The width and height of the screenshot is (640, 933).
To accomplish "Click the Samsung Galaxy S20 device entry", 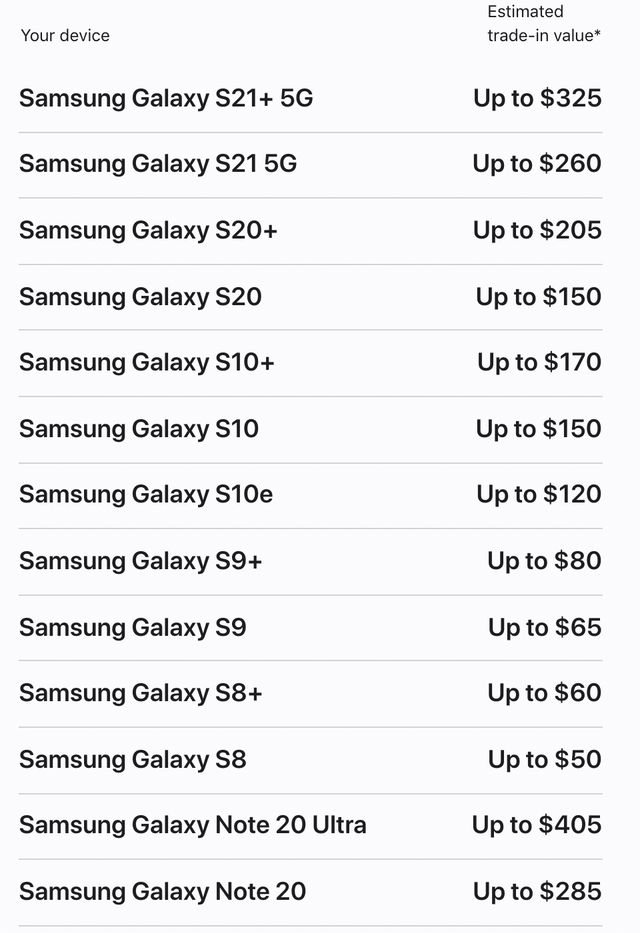I will click(140, 297).
